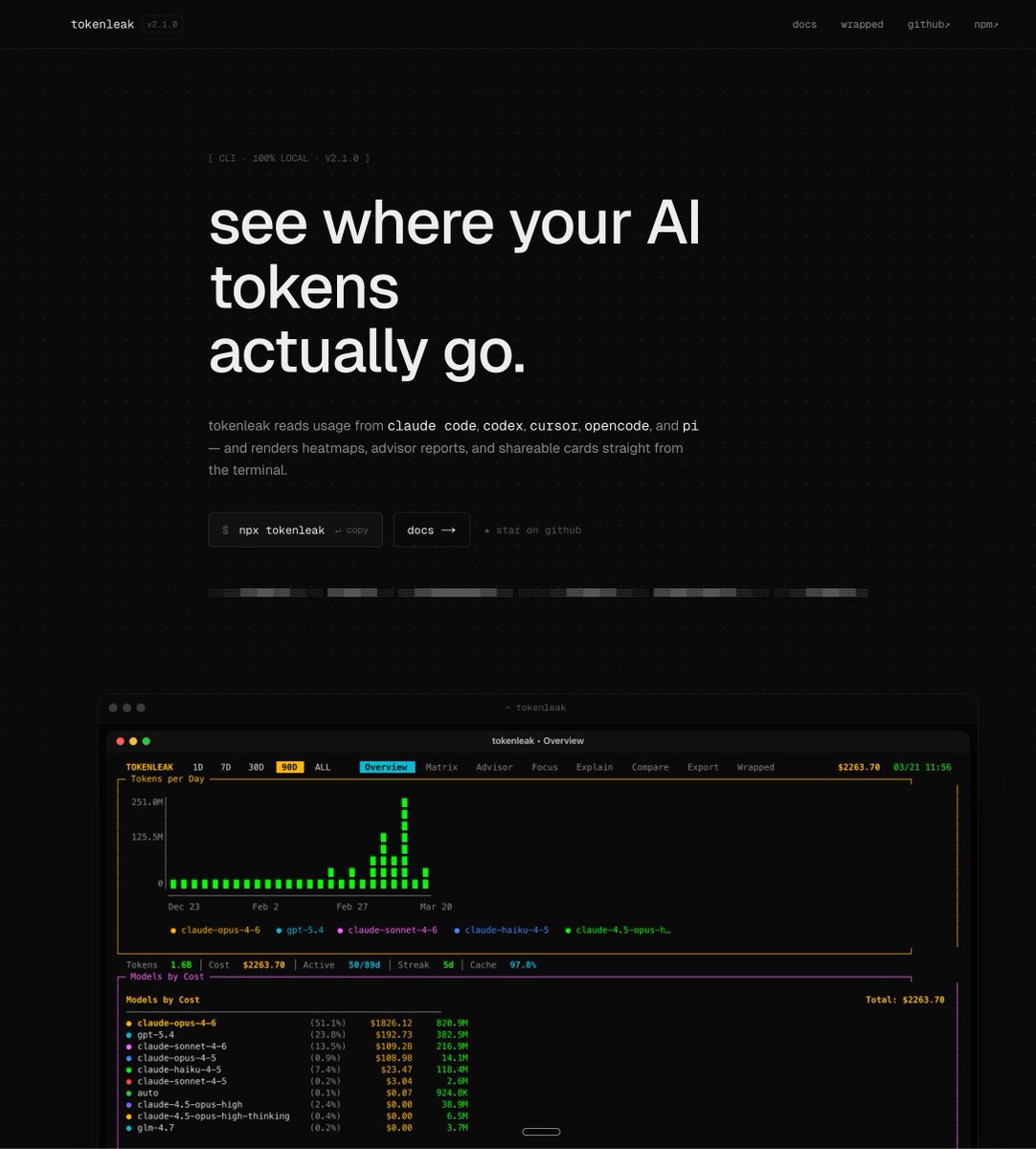Click the docs arrow button below the hero
The width and height of the screenshot is (1036, 1149).
point(432,529)
